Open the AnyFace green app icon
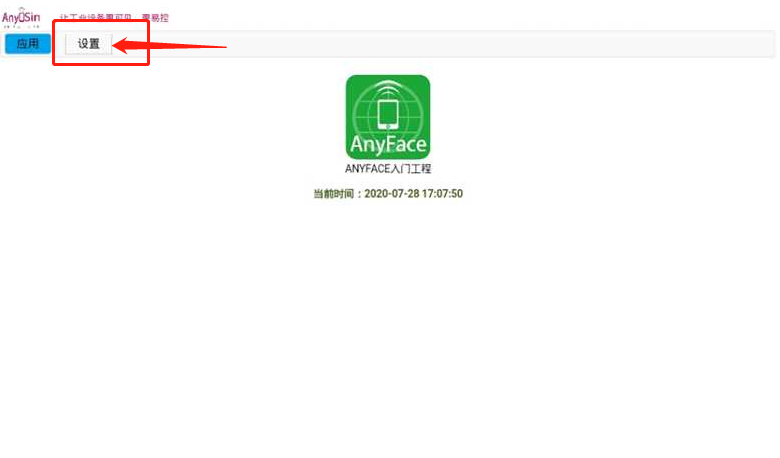This screenshot has height=458, width=780. pos(388,117)
